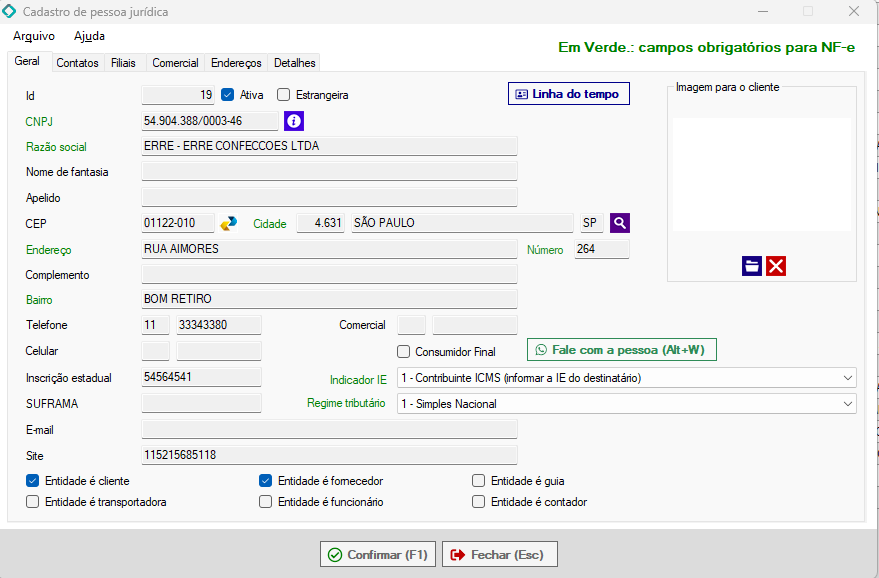The height and width of the screenshot is (578, 879).
Task: Click the application logo in title bar
Action: 11,12
